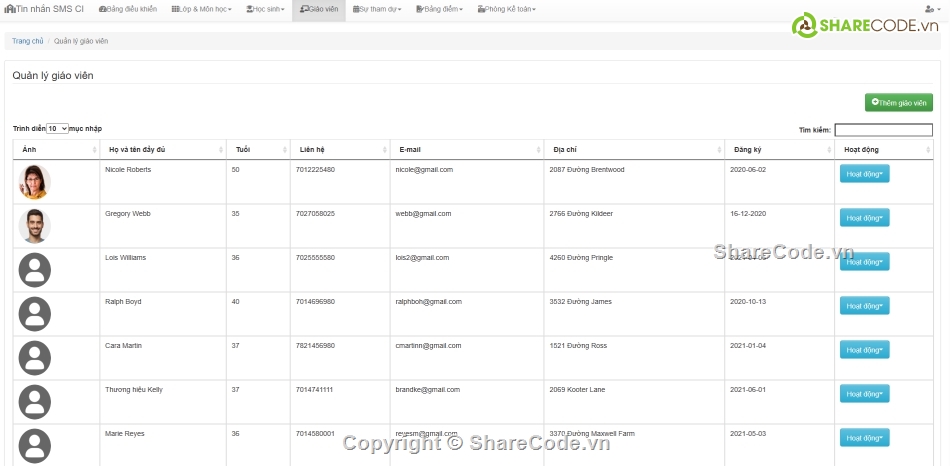Open the Bảng điều khiển menu item
The image size is (950, 466).
pos(128,9)
